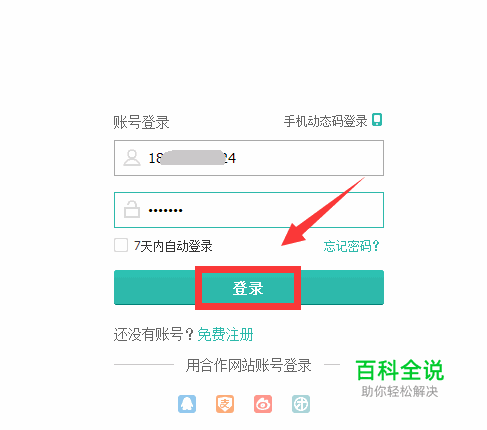
Task: Select the 账号登录 heading tab
Action: point(141,122)
